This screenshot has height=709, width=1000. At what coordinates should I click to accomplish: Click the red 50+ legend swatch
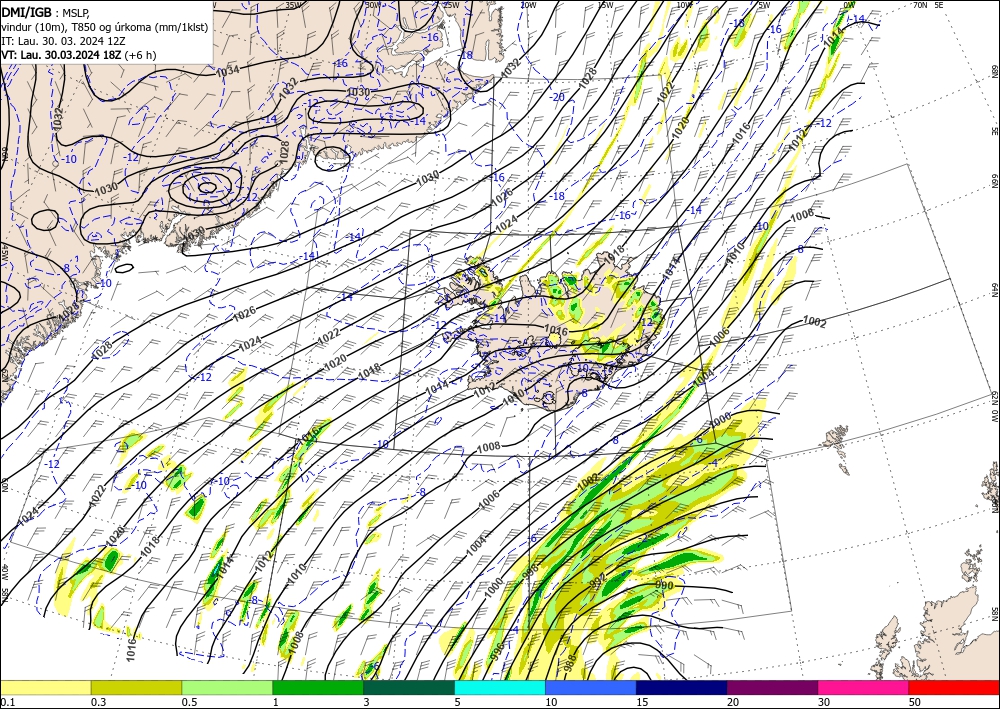(954, 687)
